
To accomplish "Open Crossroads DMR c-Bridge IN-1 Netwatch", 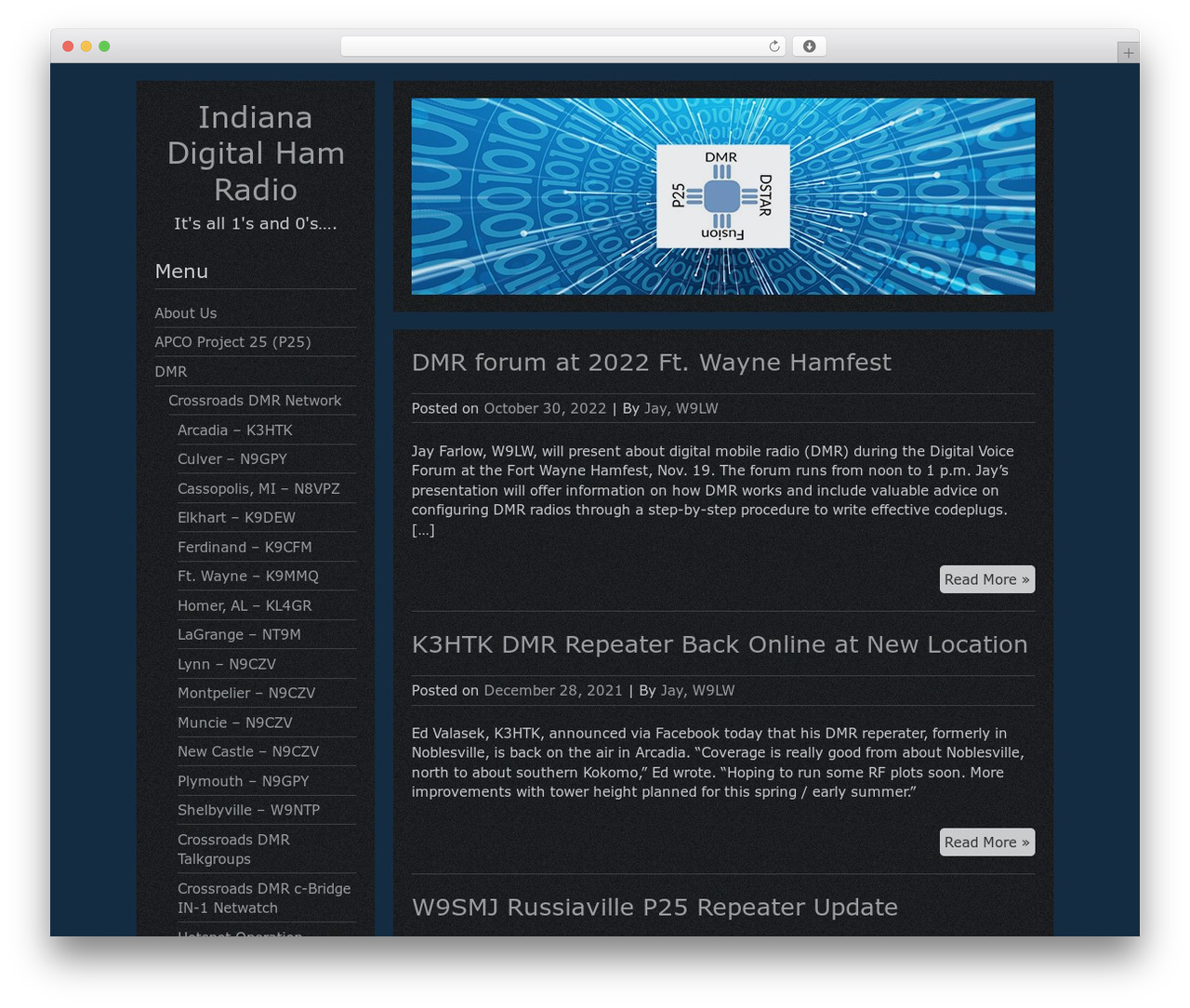I will [264, 898].
